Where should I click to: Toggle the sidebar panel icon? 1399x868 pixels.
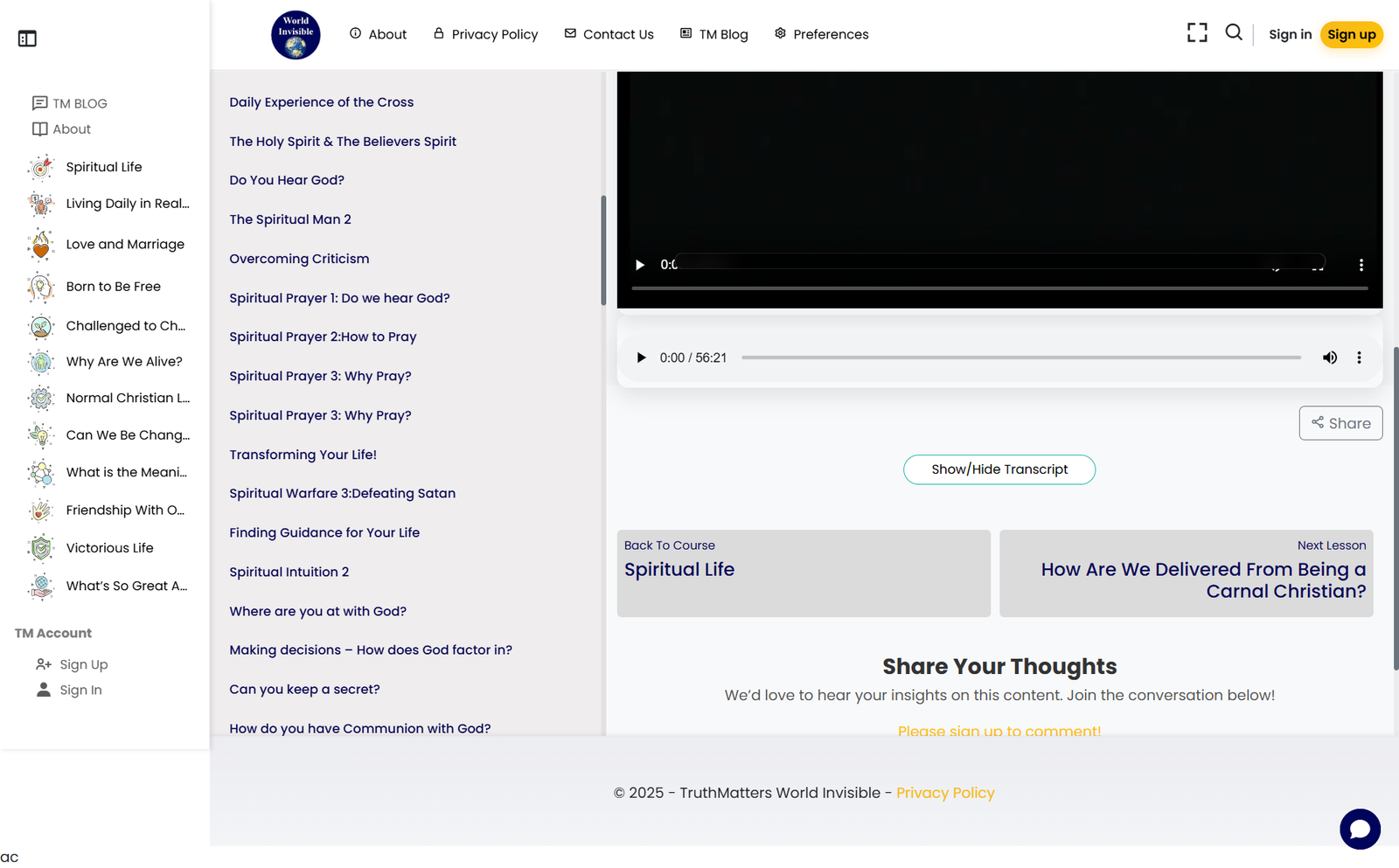(27, 38)
